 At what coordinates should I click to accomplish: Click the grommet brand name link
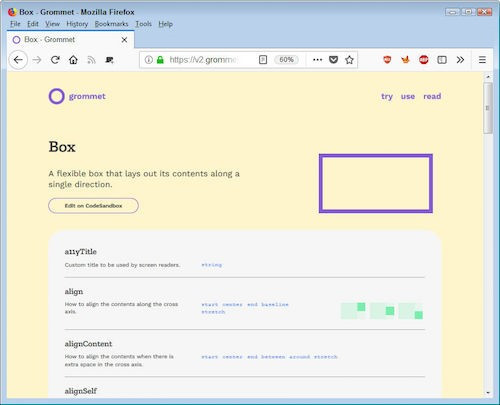click(87, 96)
